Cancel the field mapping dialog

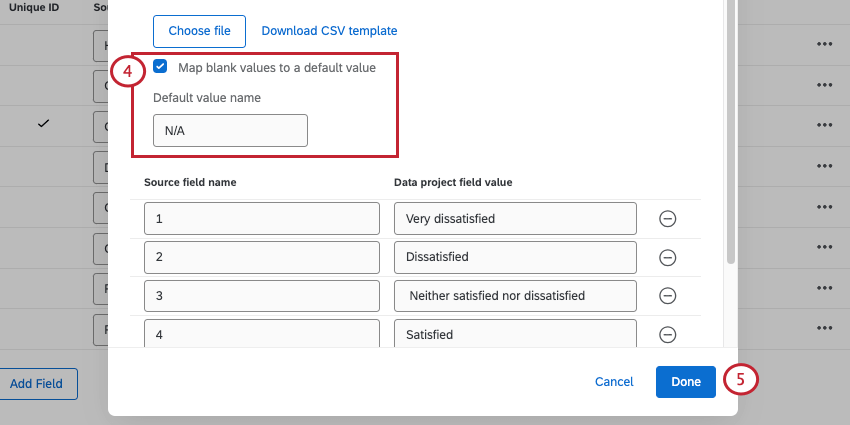[614, 381]
